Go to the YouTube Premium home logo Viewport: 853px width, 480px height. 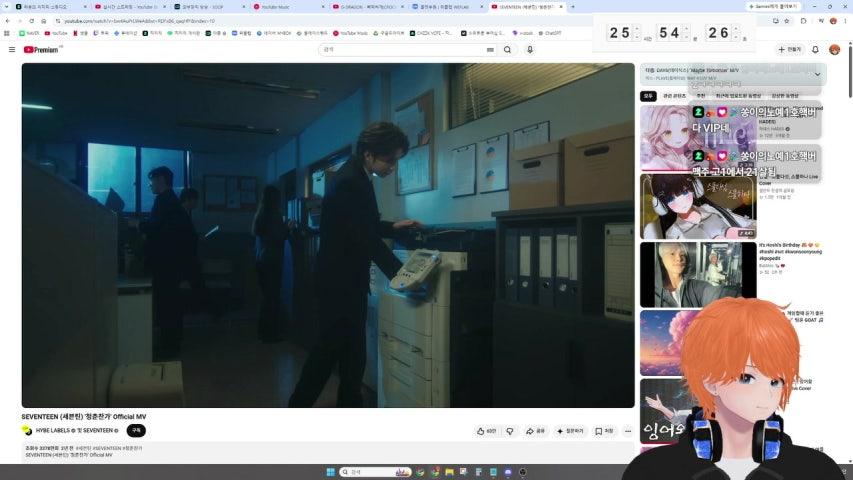click(42, 50)
